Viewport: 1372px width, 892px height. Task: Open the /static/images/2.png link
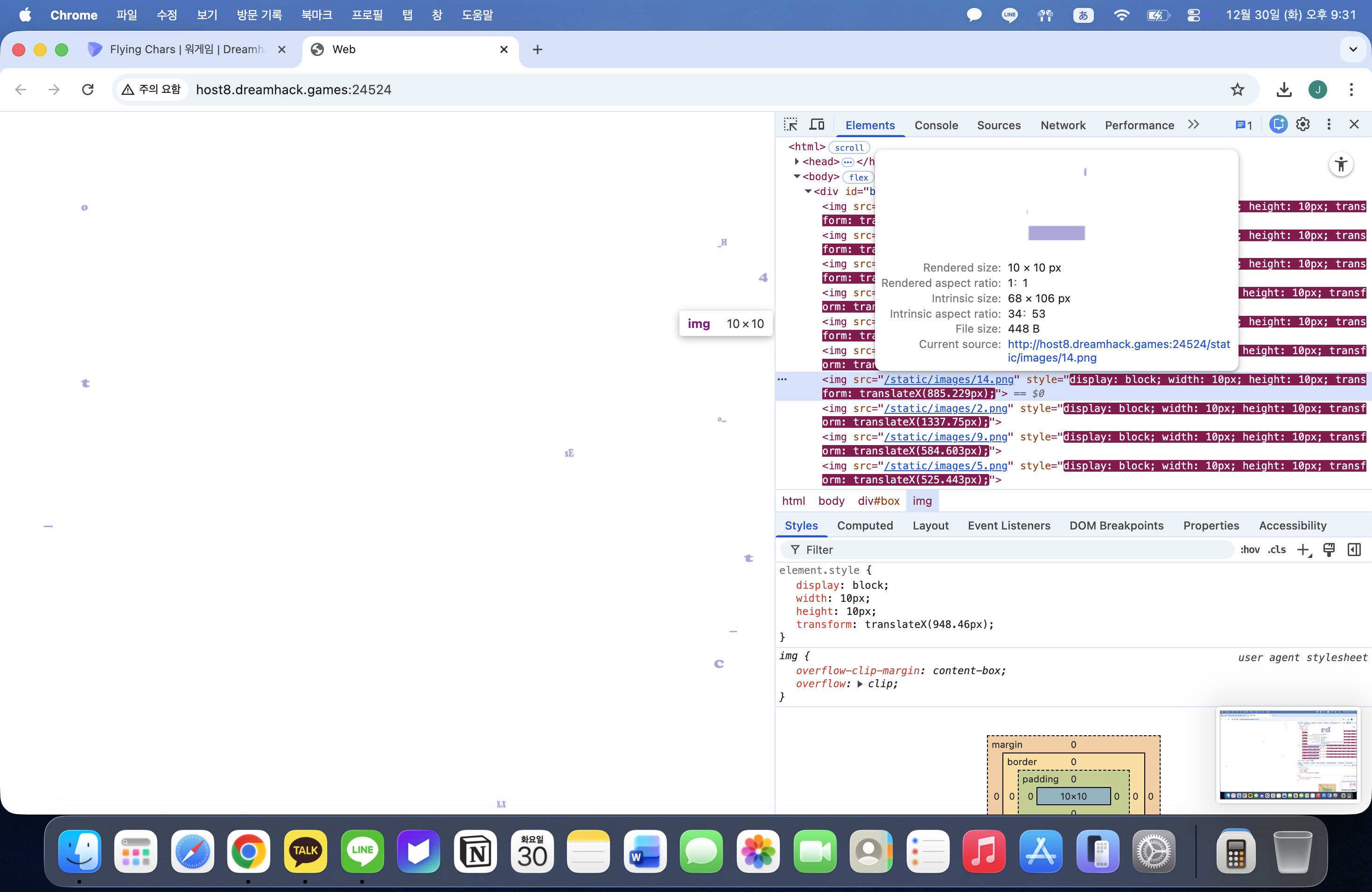pyautogui.click(x=945, y=408)
